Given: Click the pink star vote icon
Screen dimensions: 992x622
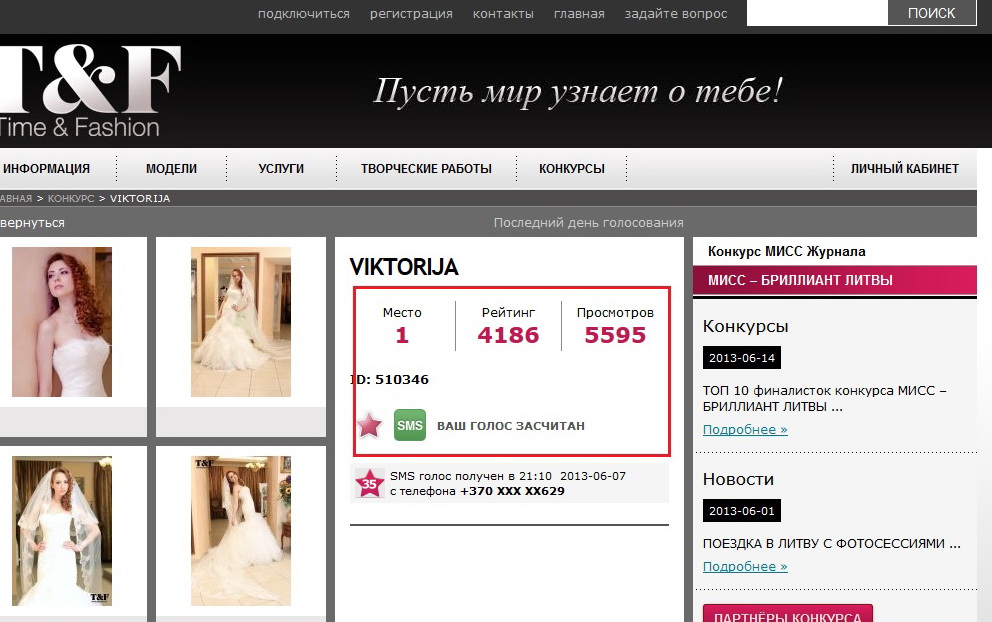Looking at the screenshot, I should point(369,425).
